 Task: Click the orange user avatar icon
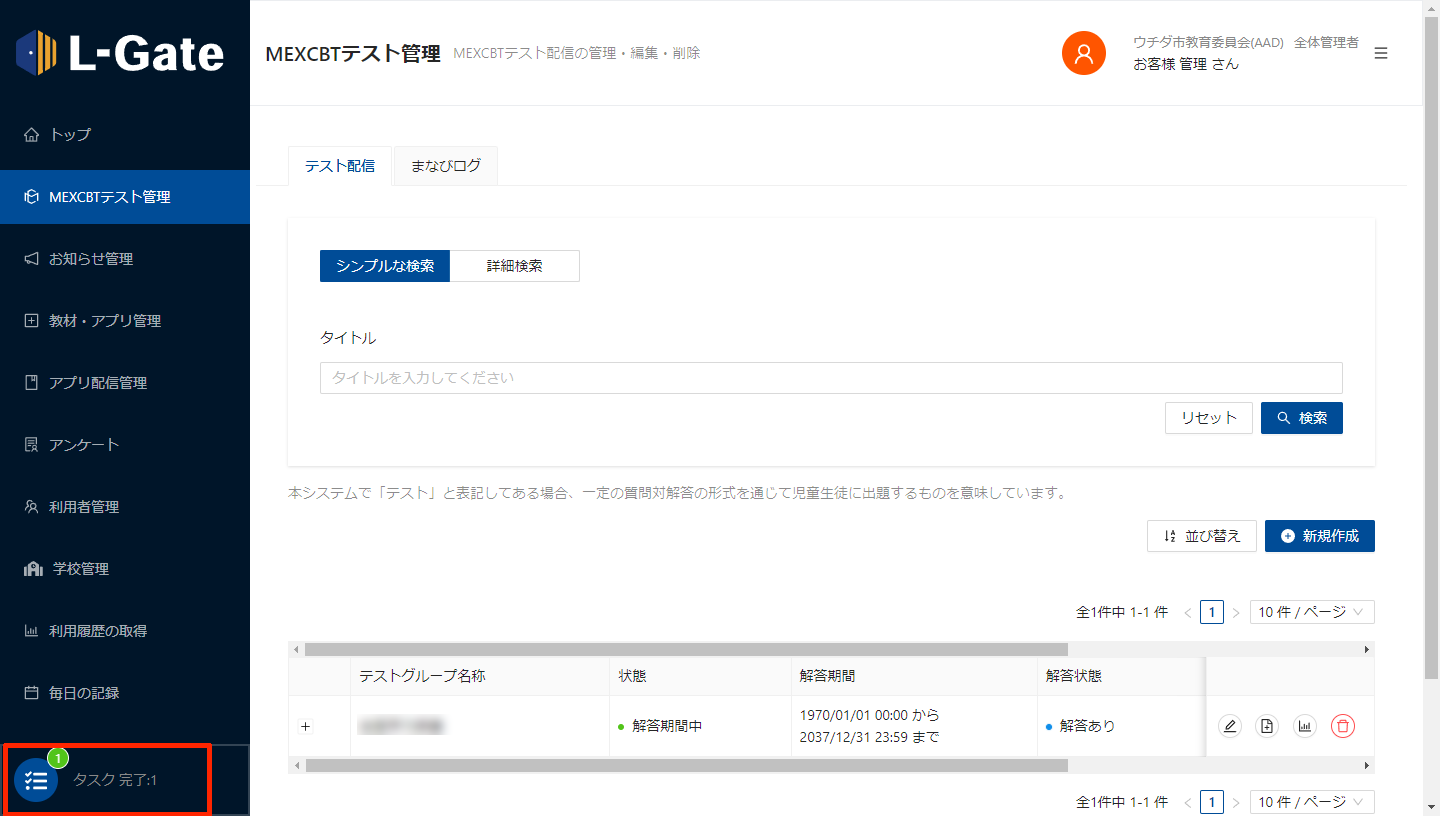1083,53
